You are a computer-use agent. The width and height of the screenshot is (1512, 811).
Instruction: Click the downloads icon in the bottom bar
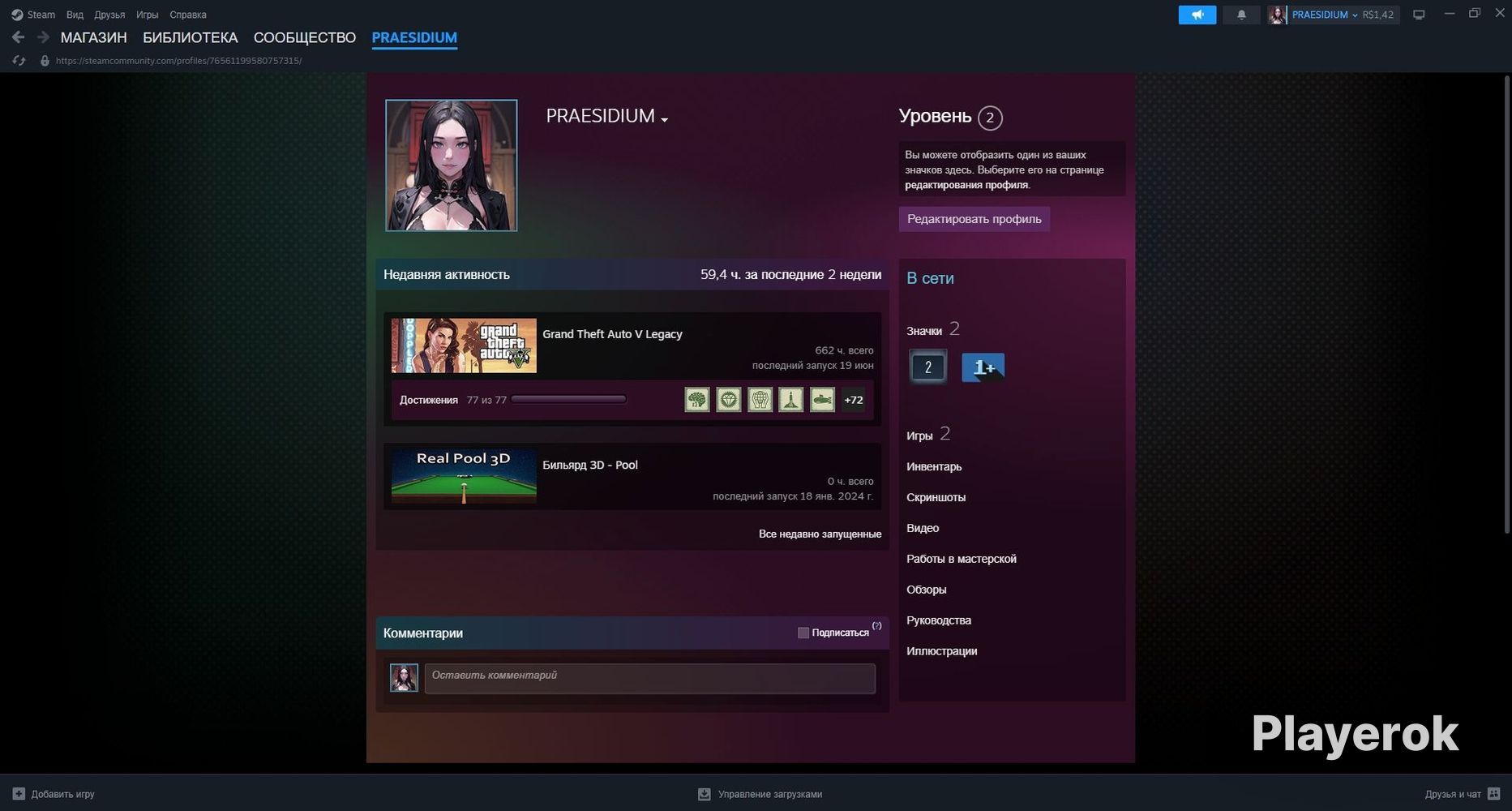(x=705, y=794)
